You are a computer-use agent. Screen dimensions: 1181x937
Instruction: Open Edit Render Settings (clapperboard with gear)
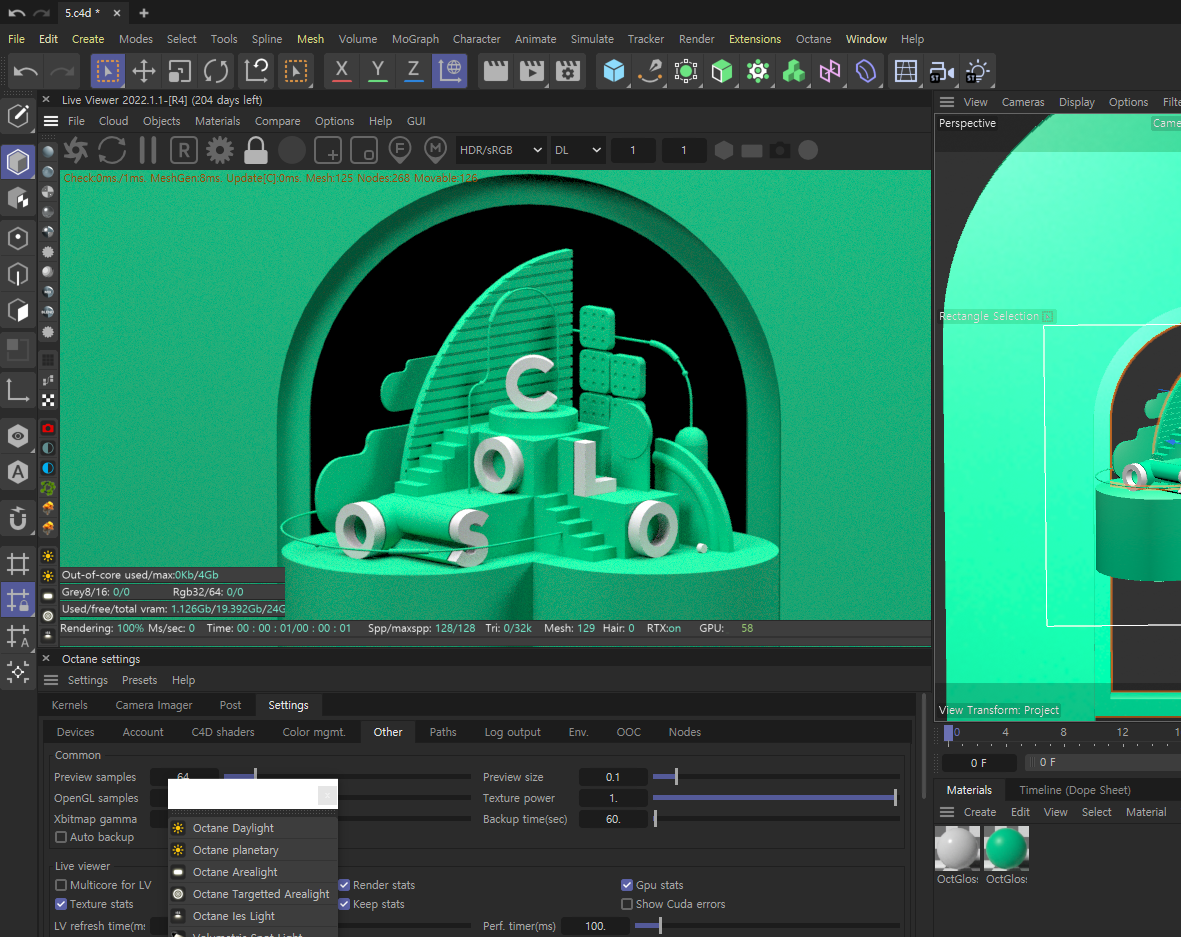click(x=568, y=72)
